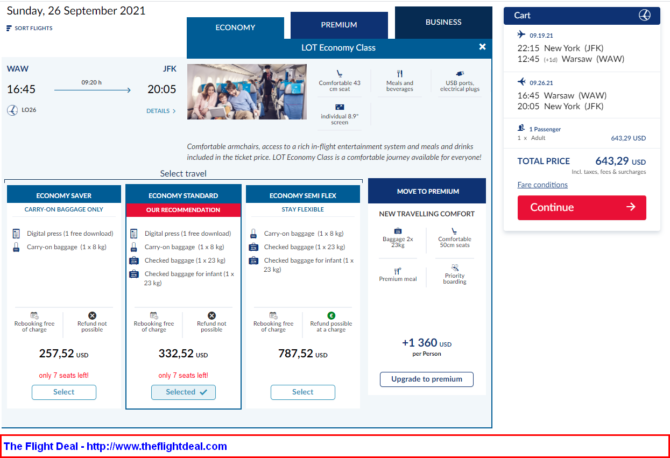Switch to the Economy tab
The image size is (670, 458).
(x=235, y=28)
